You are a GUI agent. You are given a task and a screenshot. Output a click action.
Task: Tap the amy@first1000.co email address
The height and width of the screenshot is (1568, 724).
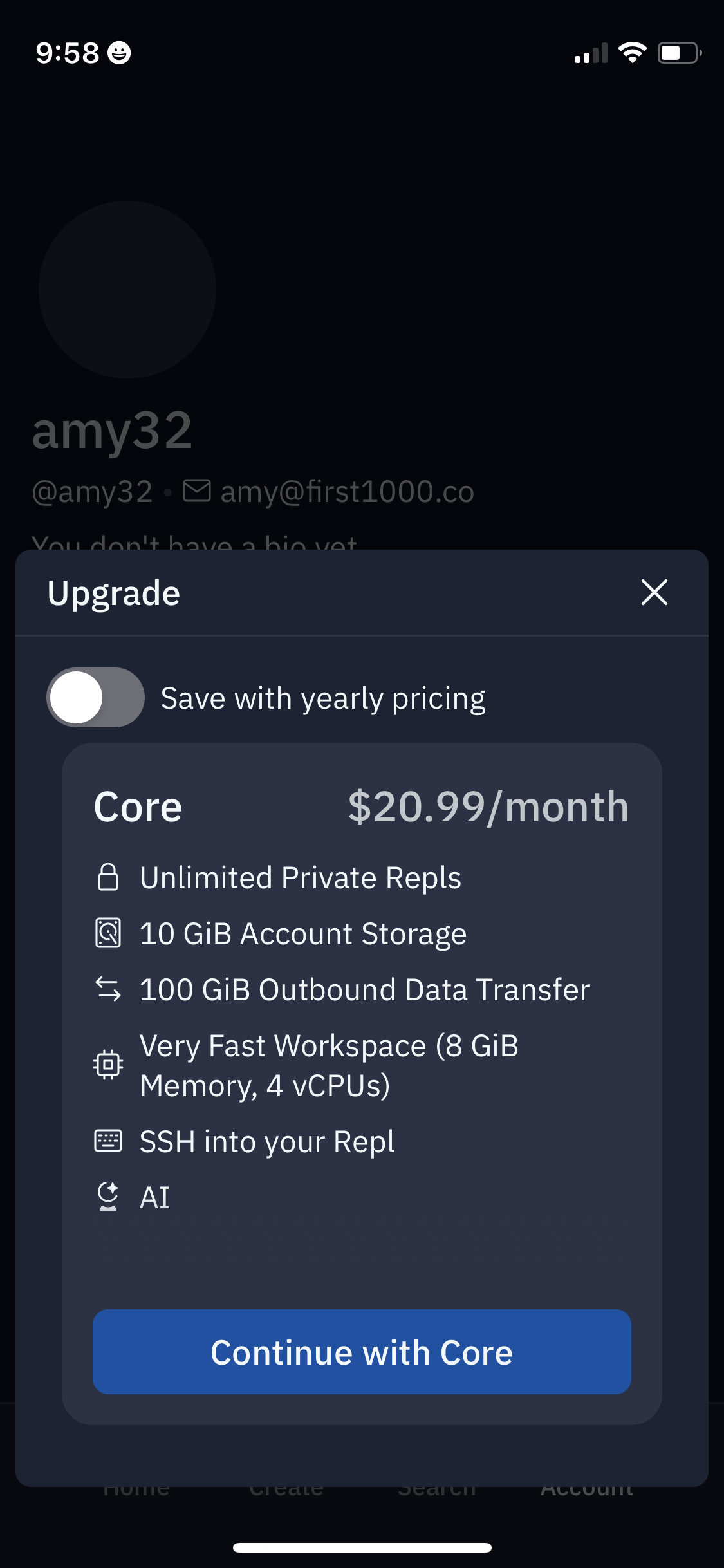pyautogui.click(x=347, y=492)
